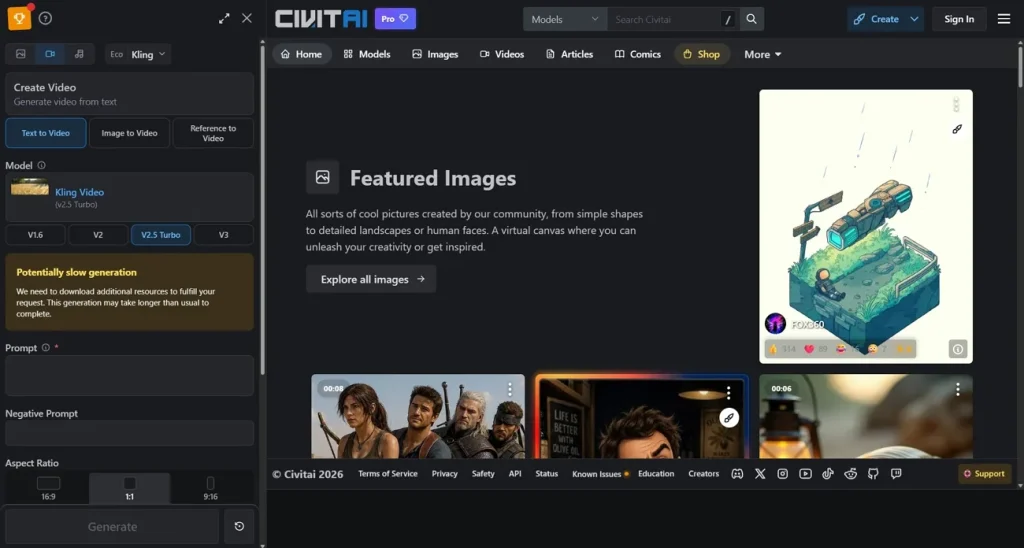Image resolution: width=1024 pixels, height=548 pixels.
Task: Open Civitai GitHub icon
Action: [873, 474]
